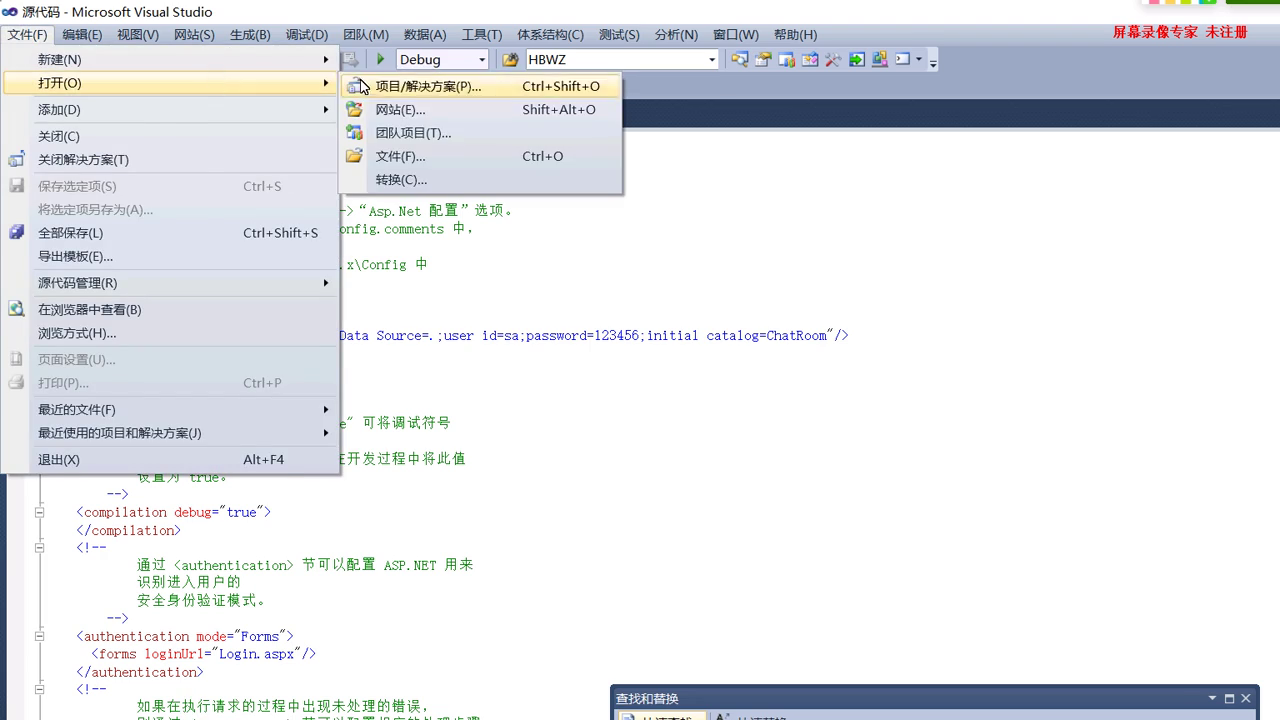
Task: Open the 帮助(H) menu
Action: coord(795,35)
